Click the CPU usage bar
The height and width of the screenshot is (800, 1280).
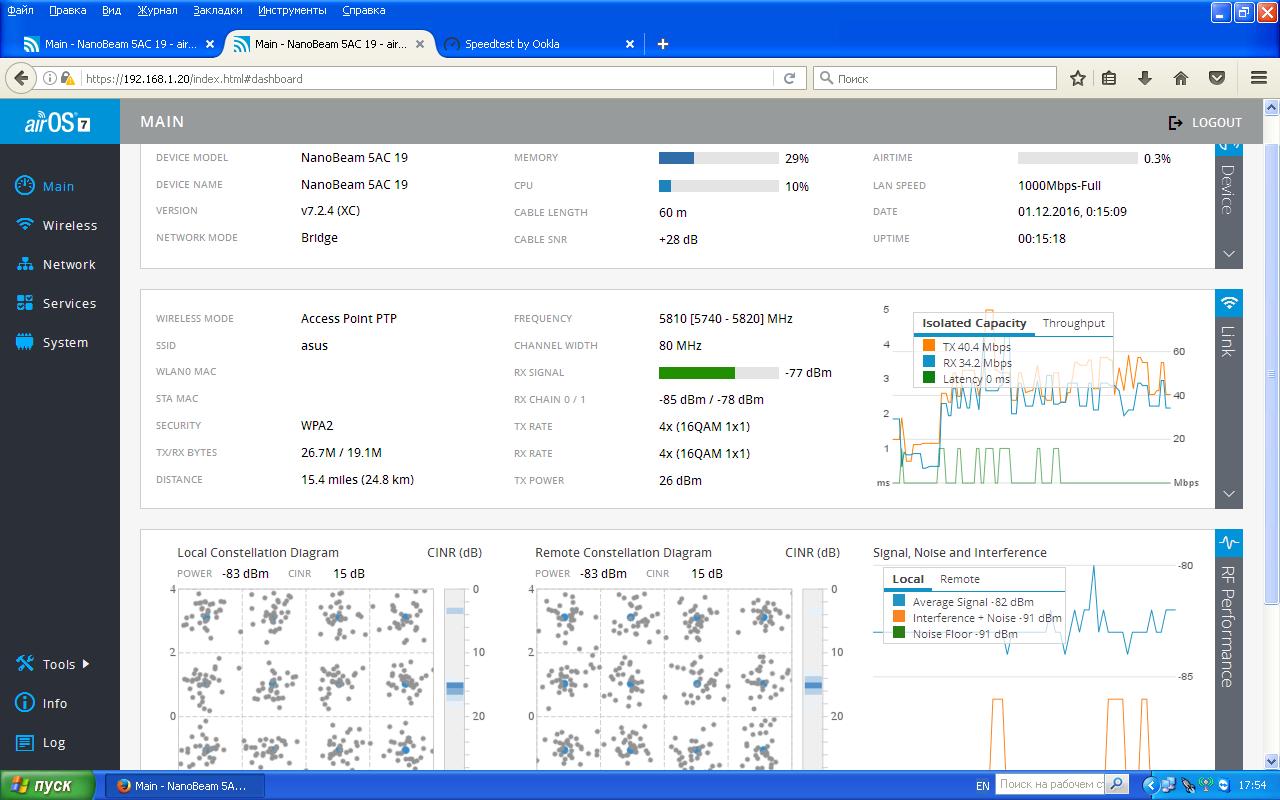pos(718,186)
